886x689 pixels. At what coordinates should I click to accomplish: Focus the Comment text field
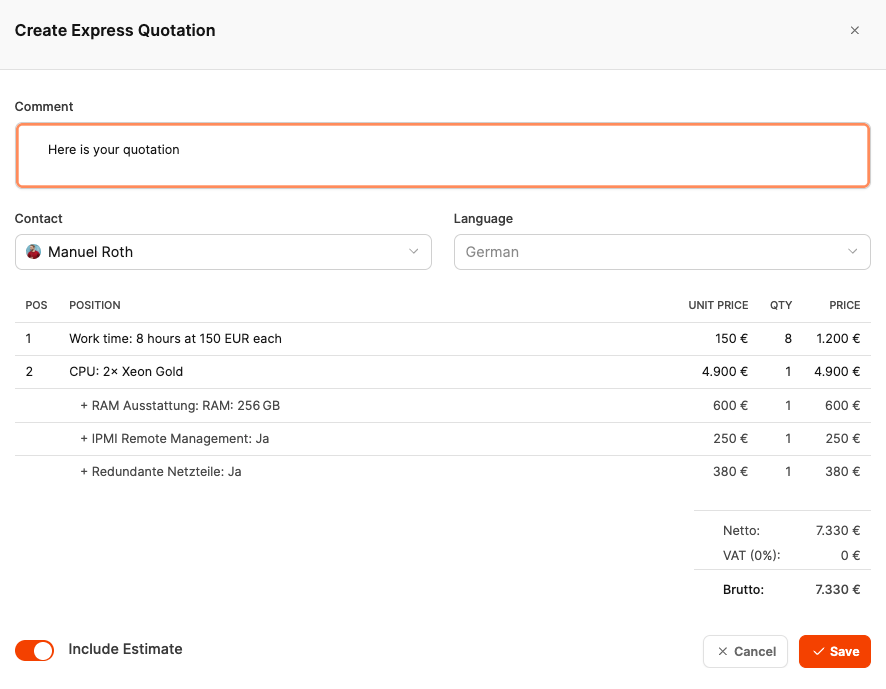coord(442,155)
